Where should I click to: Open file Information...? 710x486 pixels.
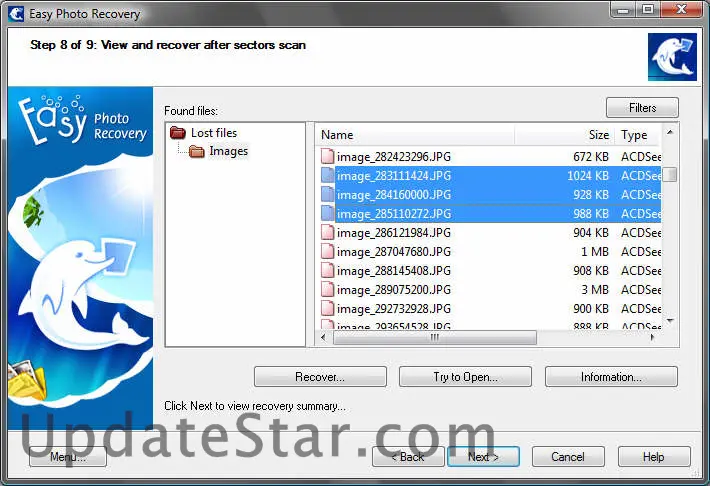pos(611,377)
